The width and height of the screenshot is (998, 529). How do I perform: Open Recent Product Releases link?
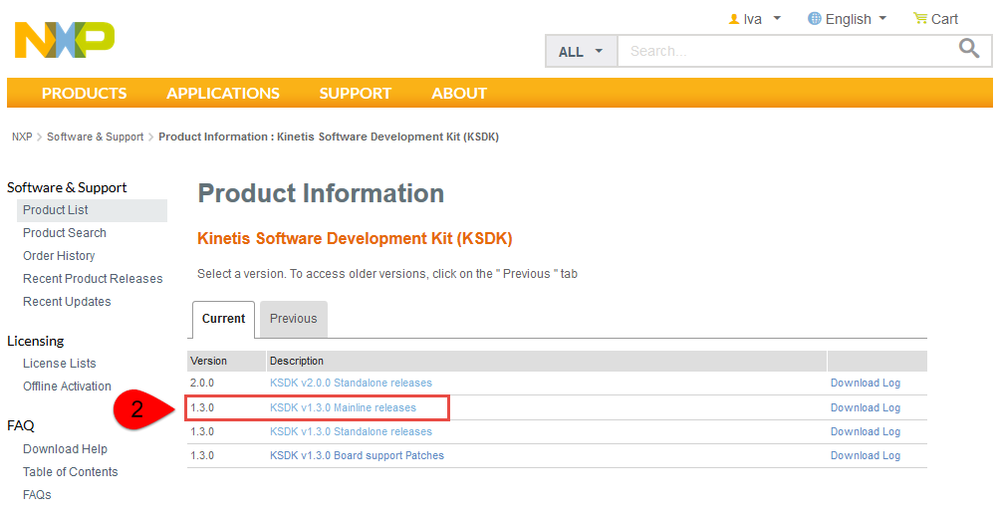coord(93,279)
